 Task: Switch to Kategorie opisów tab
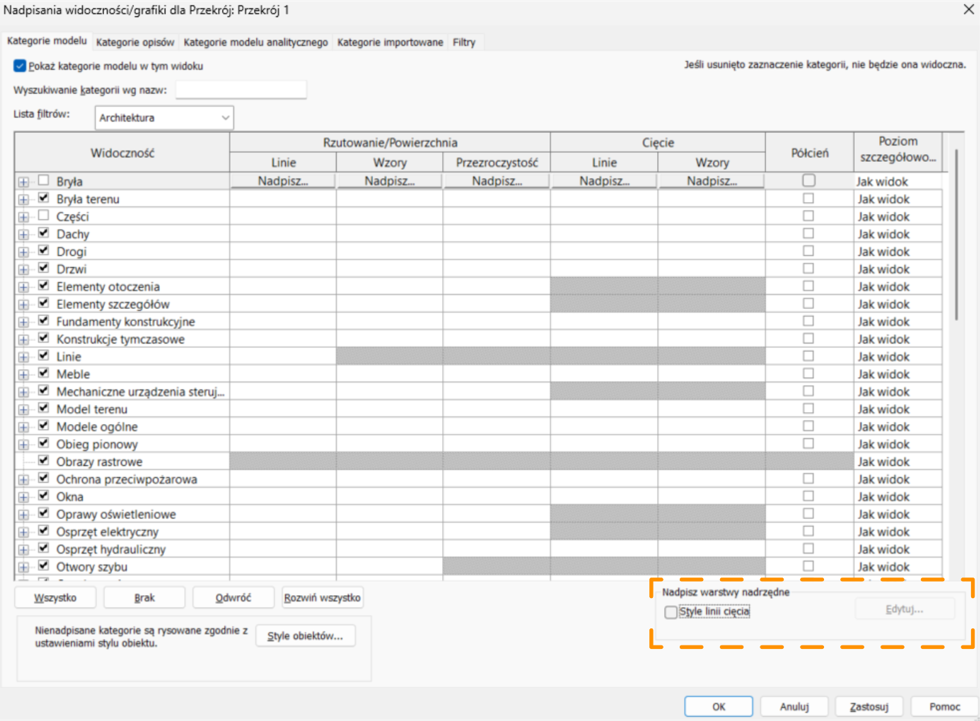[135, 43]
